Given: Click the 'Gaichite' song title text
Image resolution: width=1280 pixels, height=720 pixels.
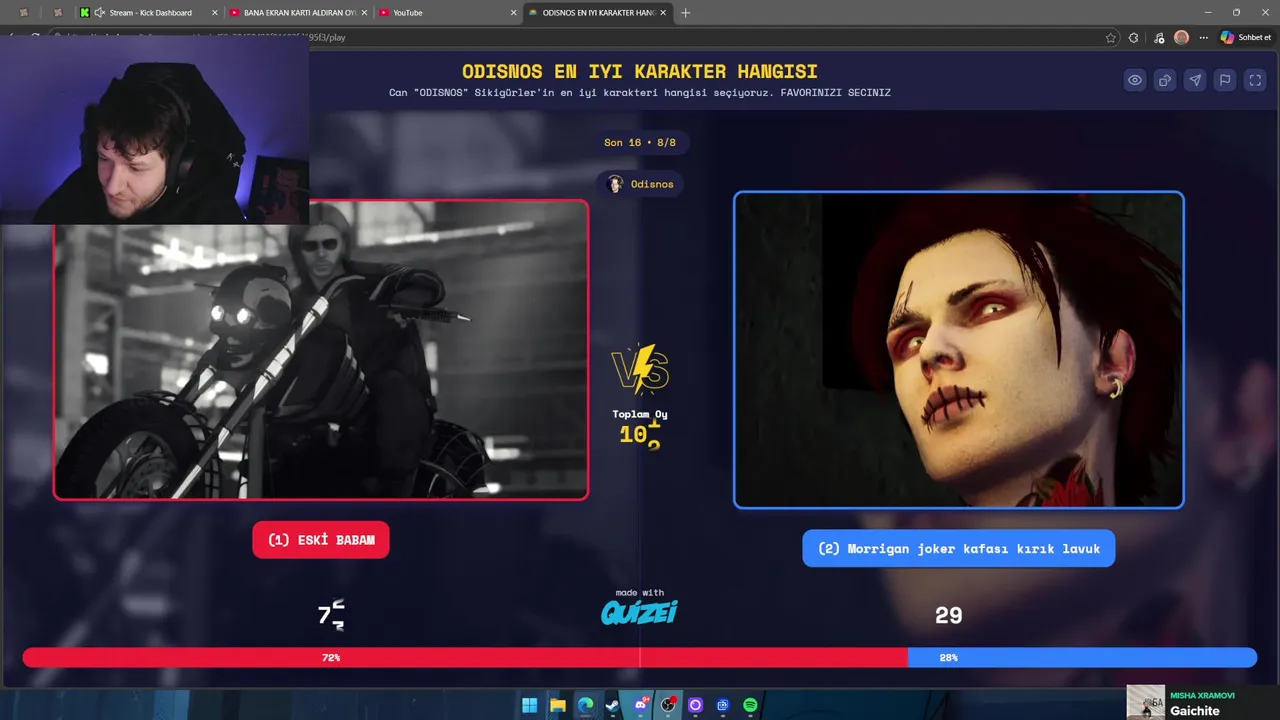Looking at the screenshot, I should [x=1195, y=711].
